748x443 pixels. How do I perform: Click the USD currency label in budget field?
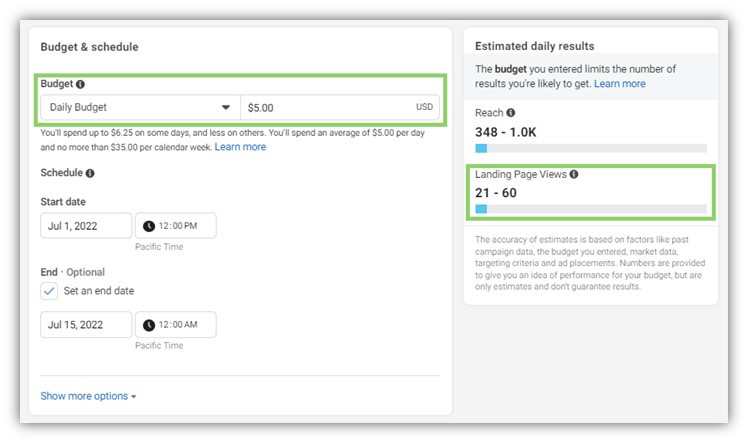(425, 107)
